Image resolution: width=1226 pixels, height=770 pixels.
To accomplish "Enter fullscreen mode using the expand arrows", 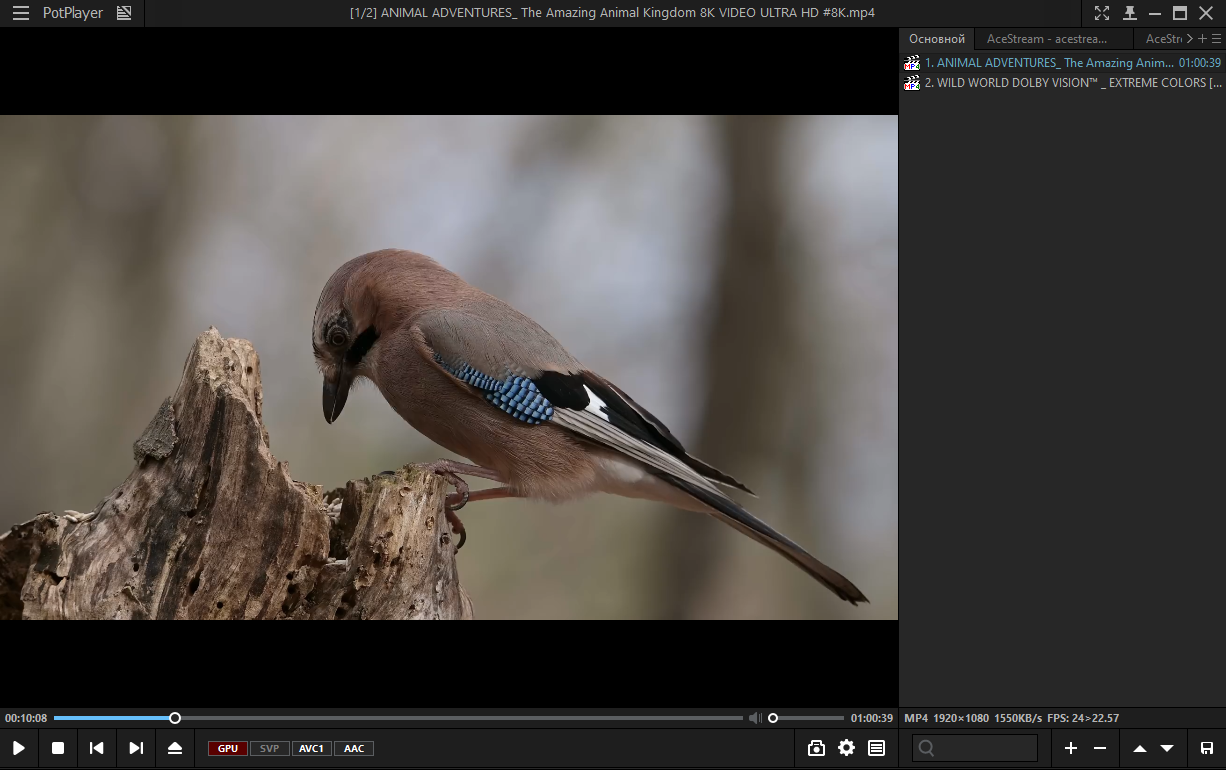I will pyautogui.click(x=1101, y=13).
